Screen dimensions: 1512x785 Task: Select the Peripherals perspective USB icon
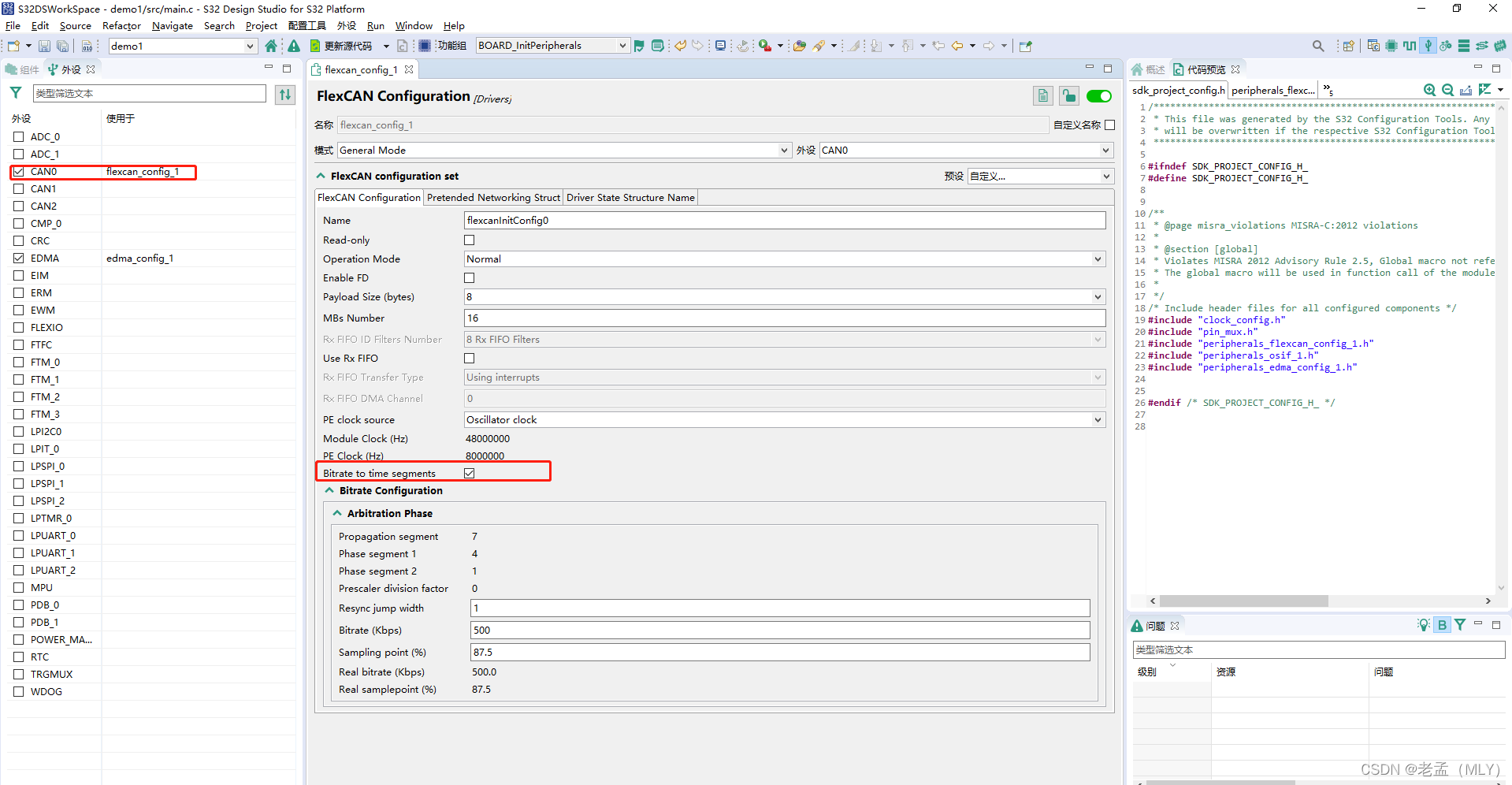[x=1428, y=46]
